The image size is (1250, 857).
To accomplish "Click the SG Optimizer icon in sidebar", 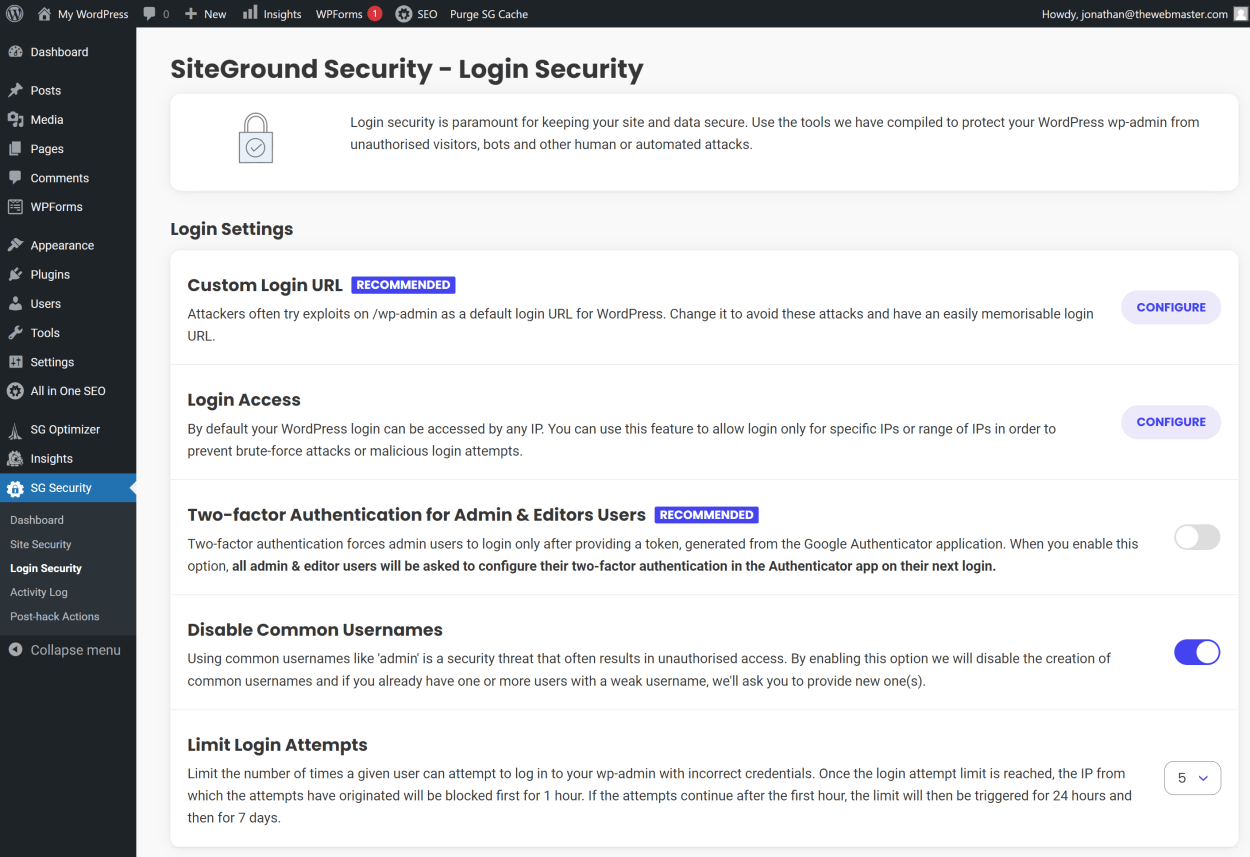I will point(15,430).
